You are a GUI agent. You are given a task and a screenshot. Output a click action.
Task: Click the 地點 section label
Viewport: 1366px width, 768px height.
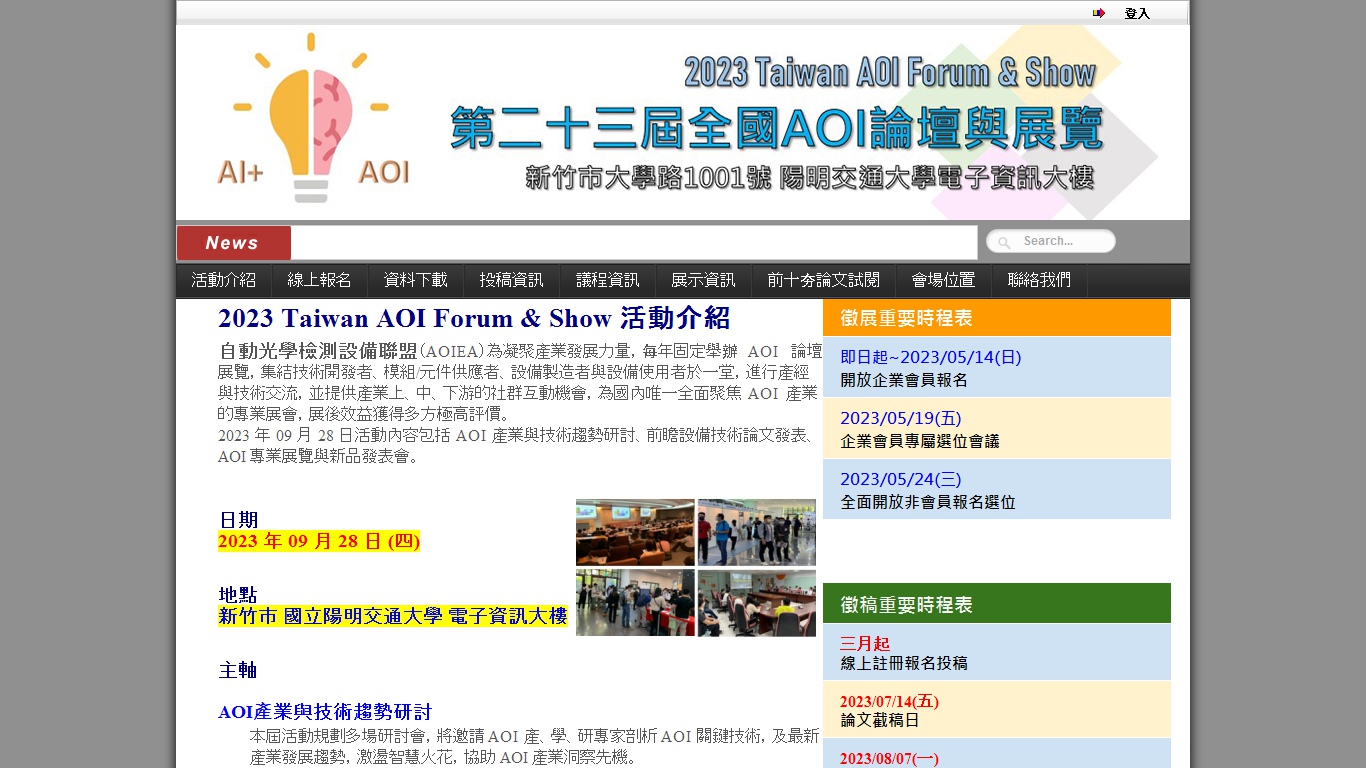(239, 595)
